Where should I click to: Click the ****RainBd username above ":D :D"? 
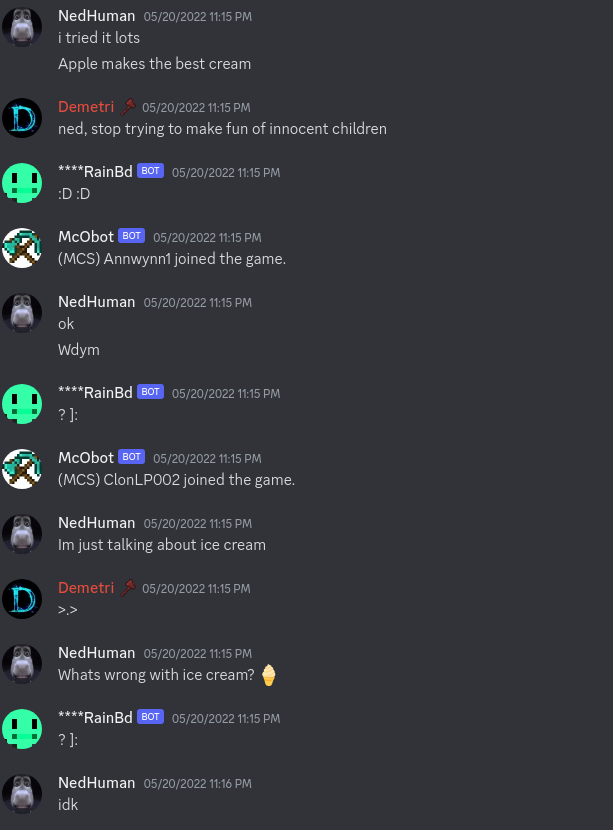point(95,172)
